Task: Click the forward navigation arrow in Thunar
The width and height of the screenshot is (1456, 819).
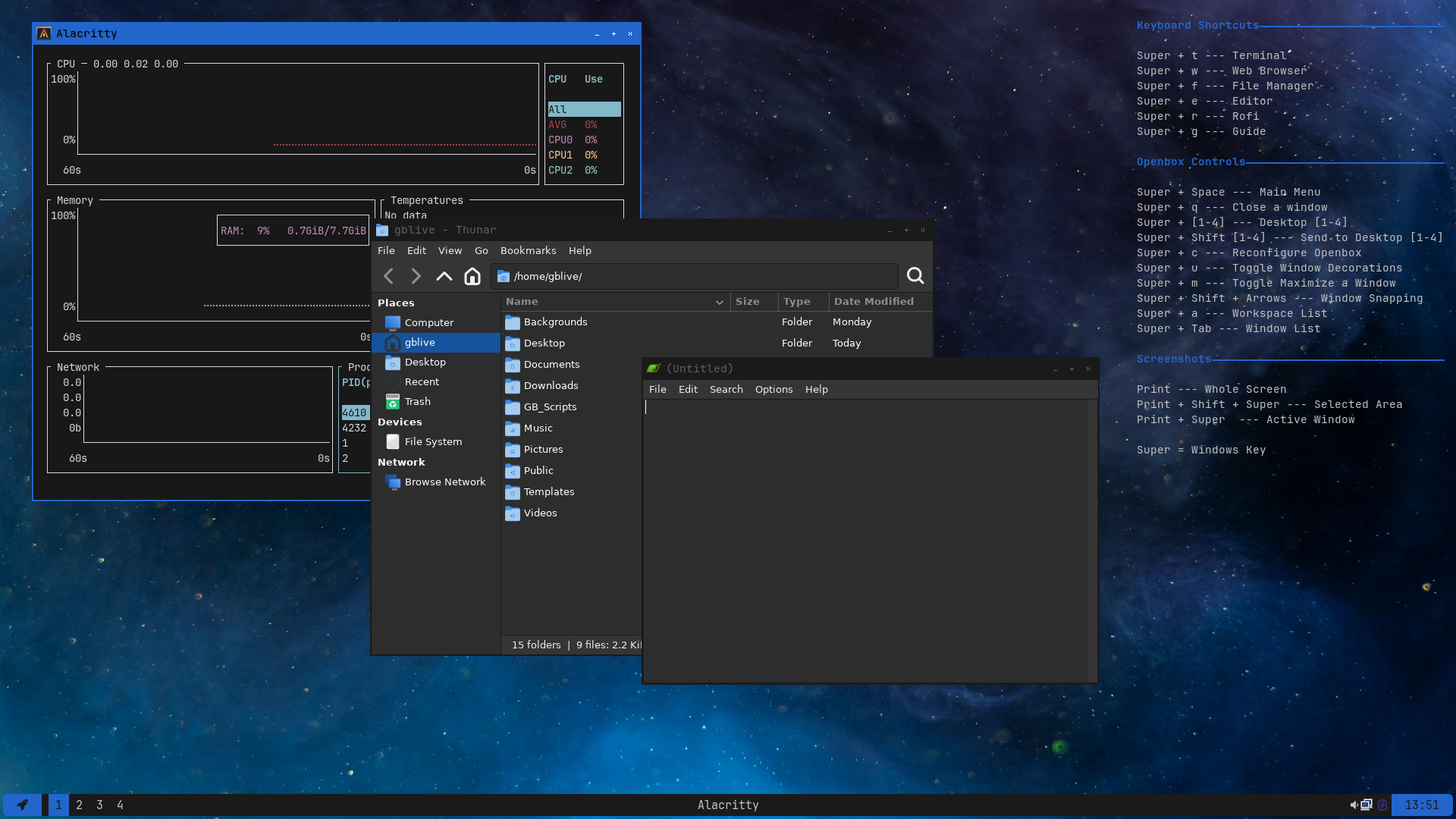Action: coord(416,276)
